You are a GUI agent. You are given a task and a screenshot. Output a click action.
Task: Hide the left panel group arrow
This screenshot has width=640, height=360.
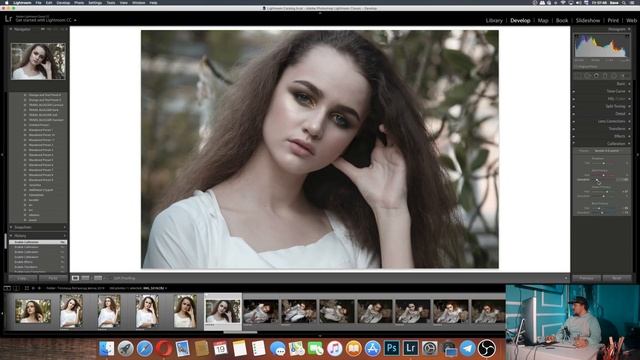(2, 155)
